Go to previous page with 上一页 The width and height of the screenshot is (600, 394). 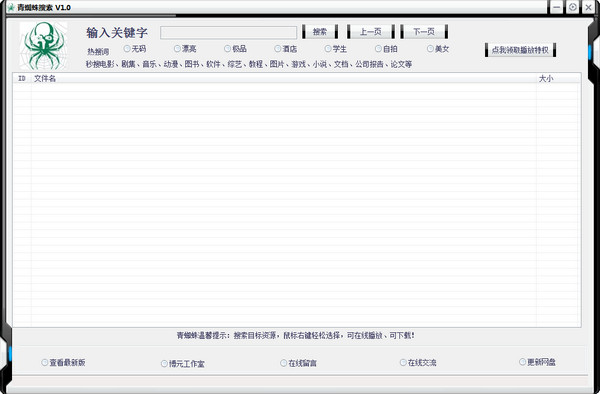(370, 32)
